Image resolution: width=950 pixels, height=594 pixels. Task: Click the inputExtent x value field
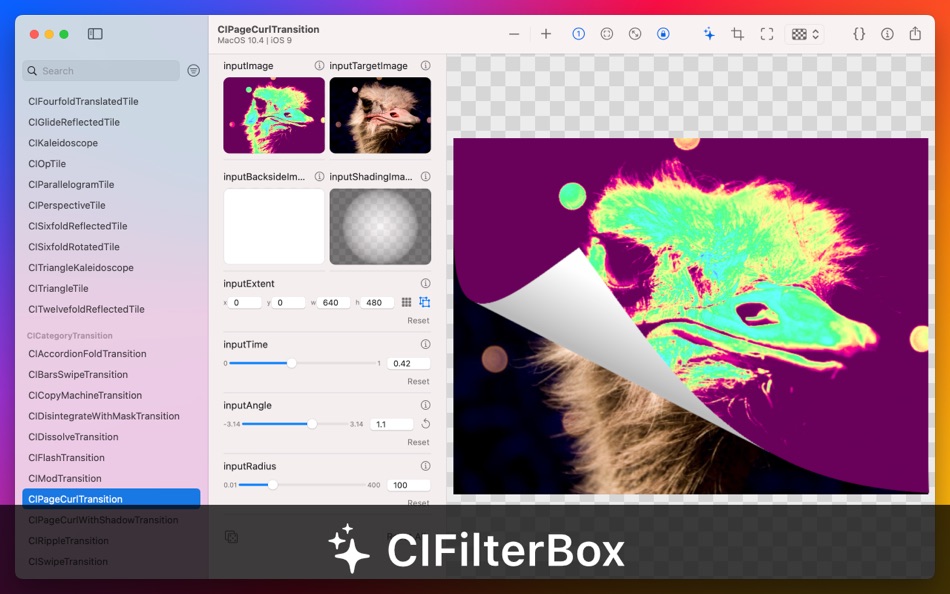coord(244,302)
